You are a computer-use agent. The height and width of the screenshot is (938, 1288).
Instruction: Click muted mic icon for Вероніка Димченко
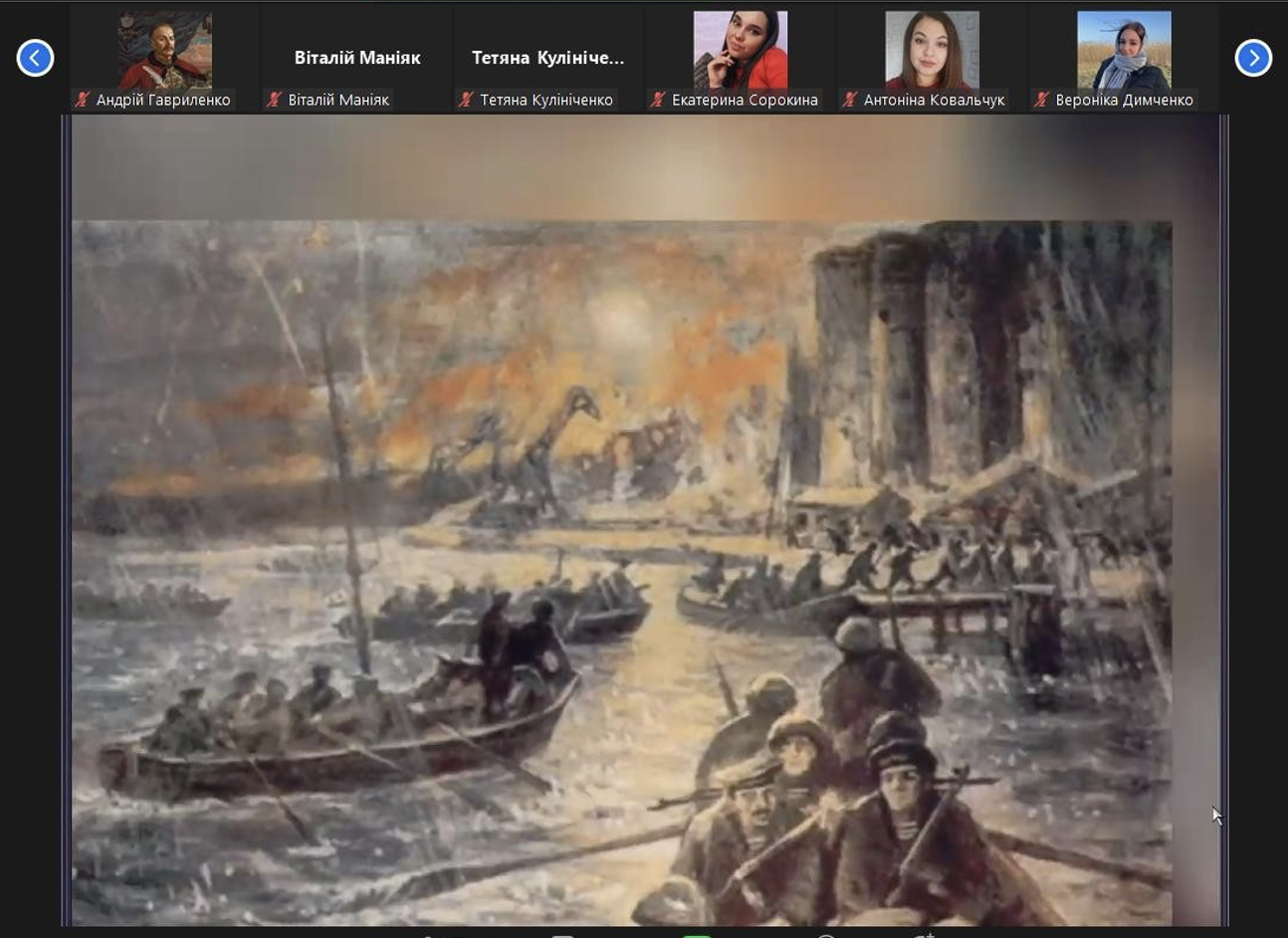[1041, 100]
